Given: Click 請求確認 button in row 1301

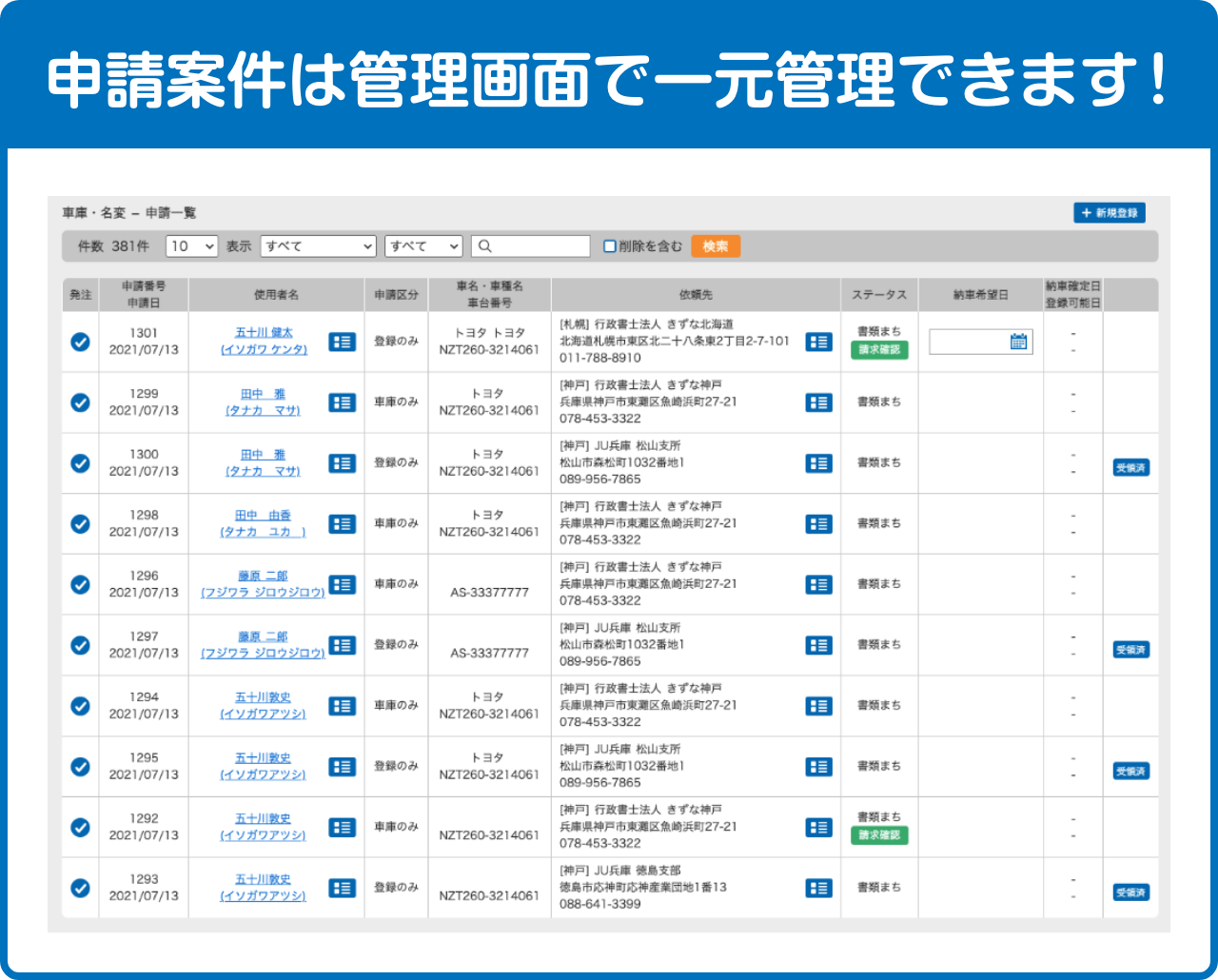Looking at the screenshot, I should point(879,350).
